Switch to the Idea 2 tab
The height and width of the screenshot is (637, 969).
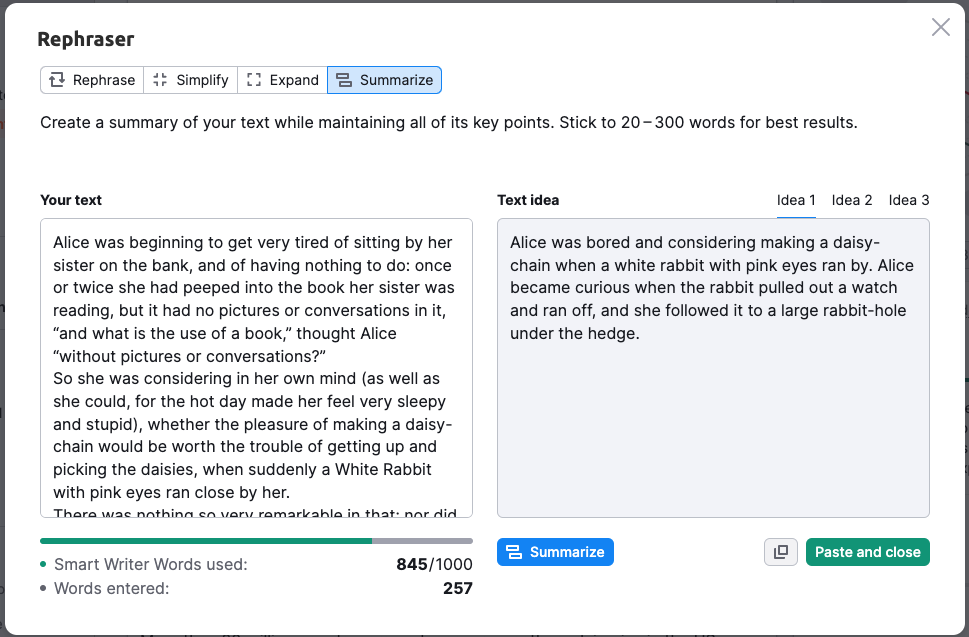coord(852,200)
